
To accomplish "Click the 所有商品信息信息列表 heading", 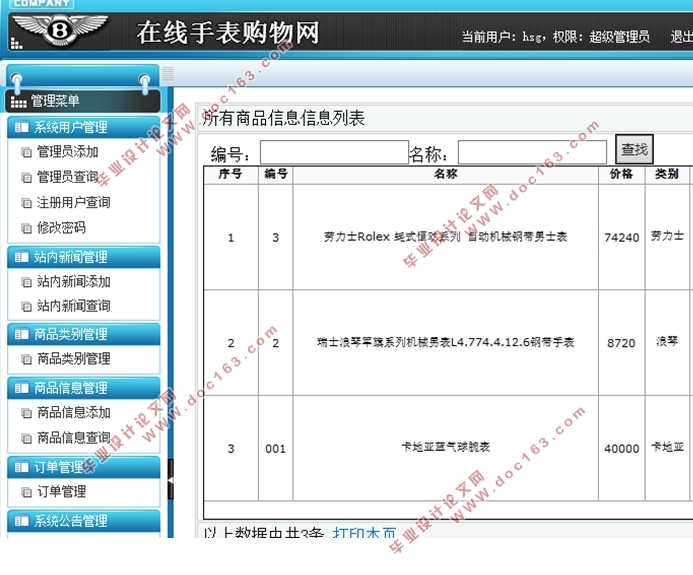I will tap(284, 118).
